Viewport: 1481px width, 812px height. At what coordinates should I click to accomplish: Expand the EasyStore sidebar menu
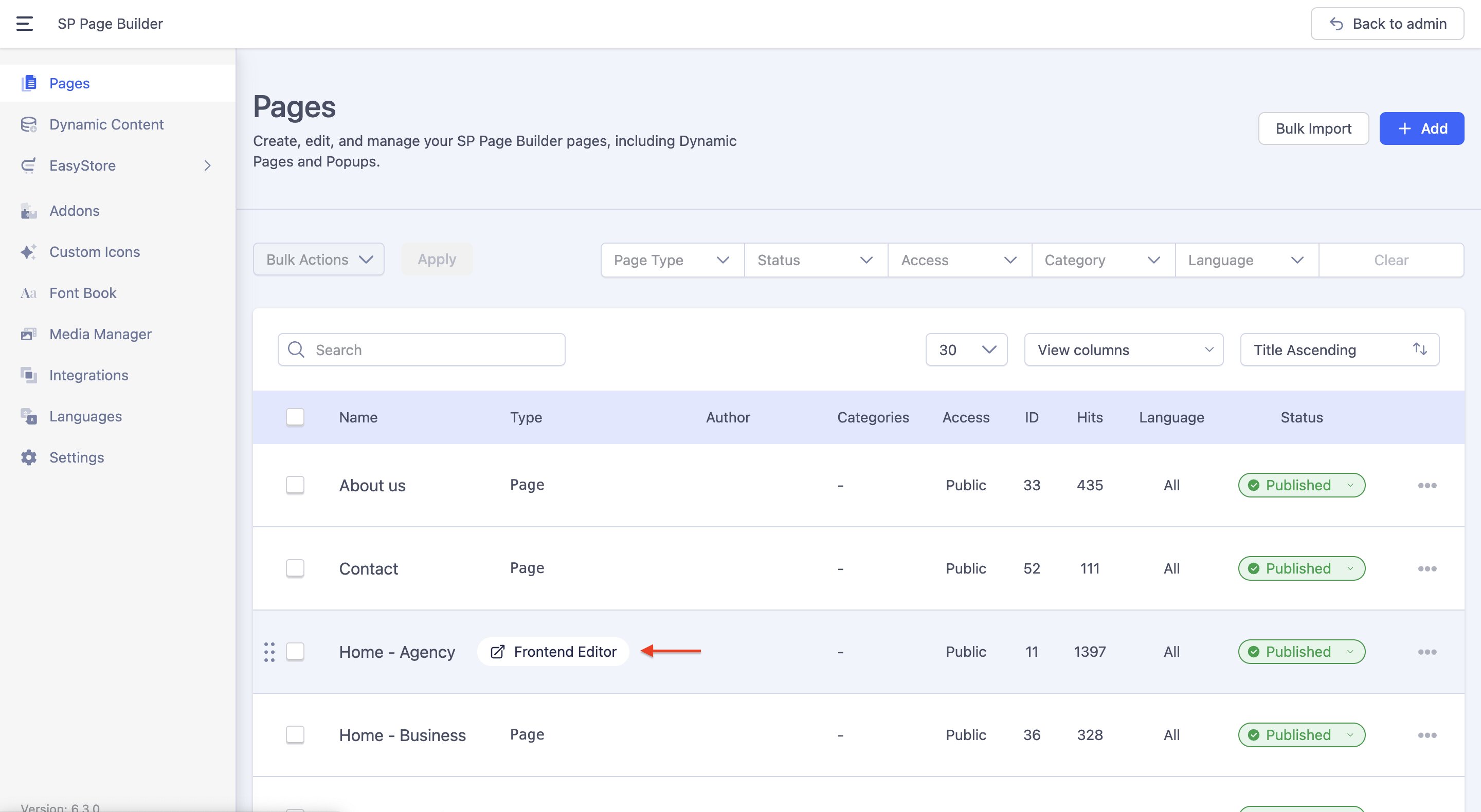[x=207, y=165]
